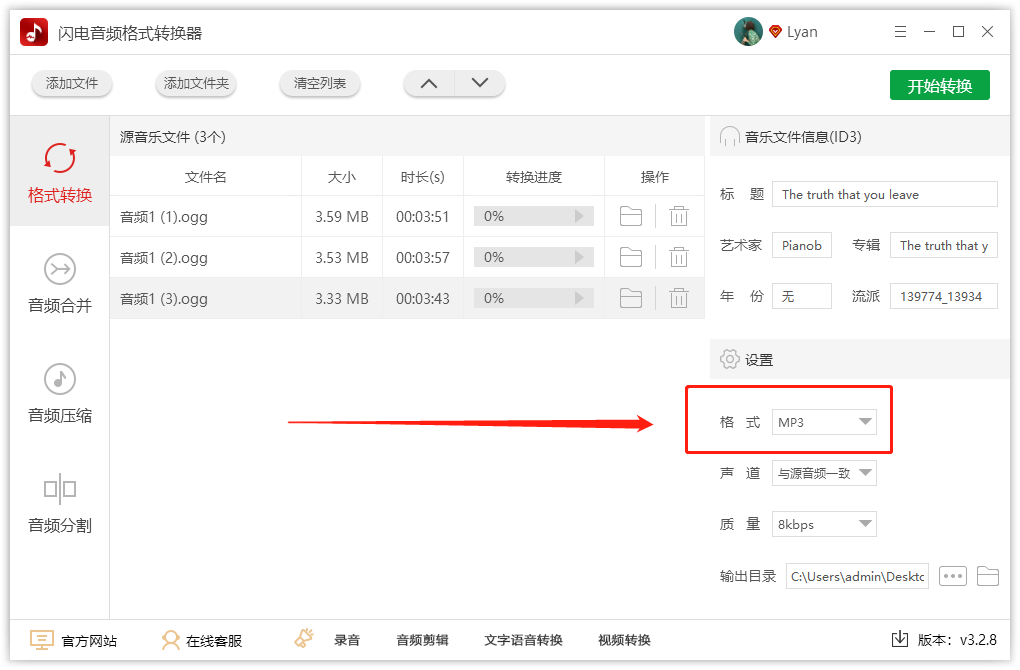Open the 音频压缩 audio compression tab
Screen dimensions: 1020x670
coord(60,393)
